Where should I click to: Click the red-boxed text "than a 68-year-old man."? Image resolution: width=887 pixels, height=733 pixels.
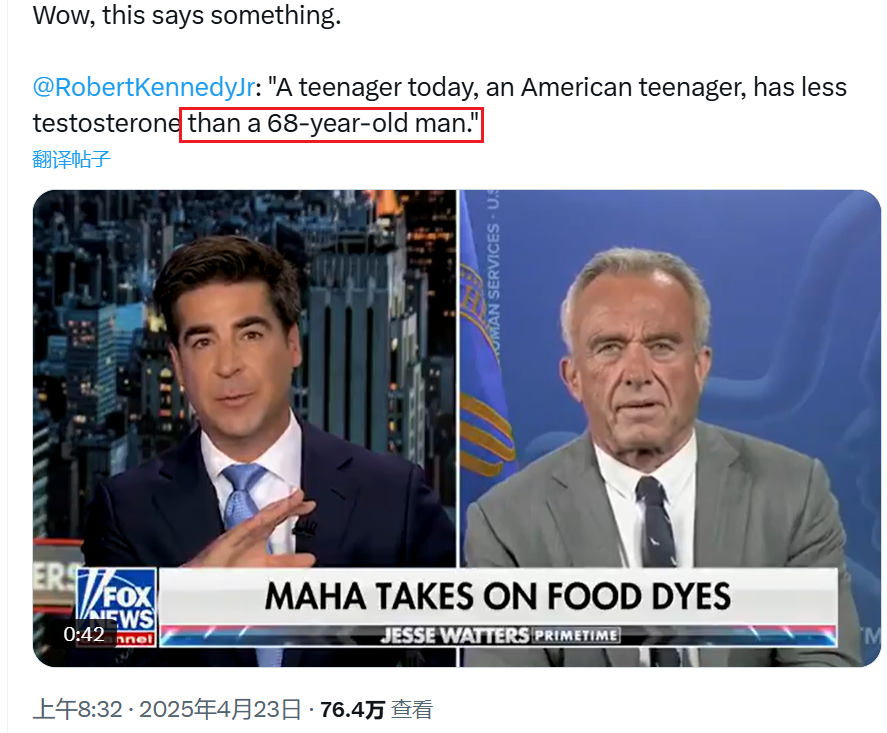pos(331,124)
